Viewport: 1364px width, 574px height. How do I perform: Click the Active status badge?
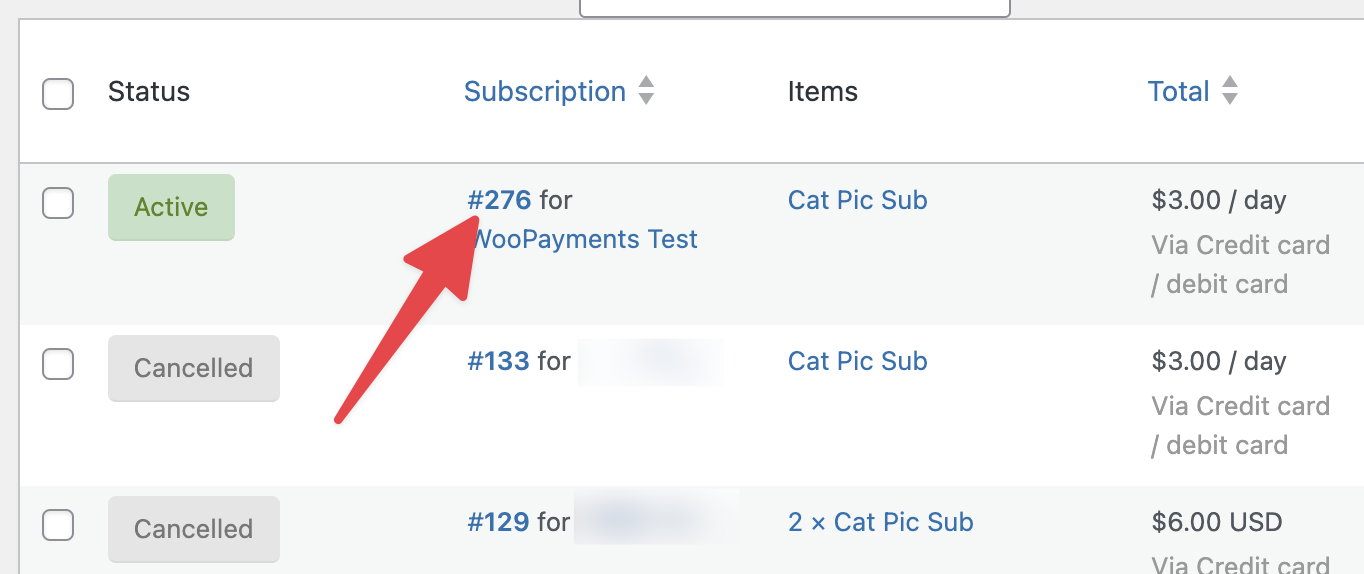coord(171,207)
